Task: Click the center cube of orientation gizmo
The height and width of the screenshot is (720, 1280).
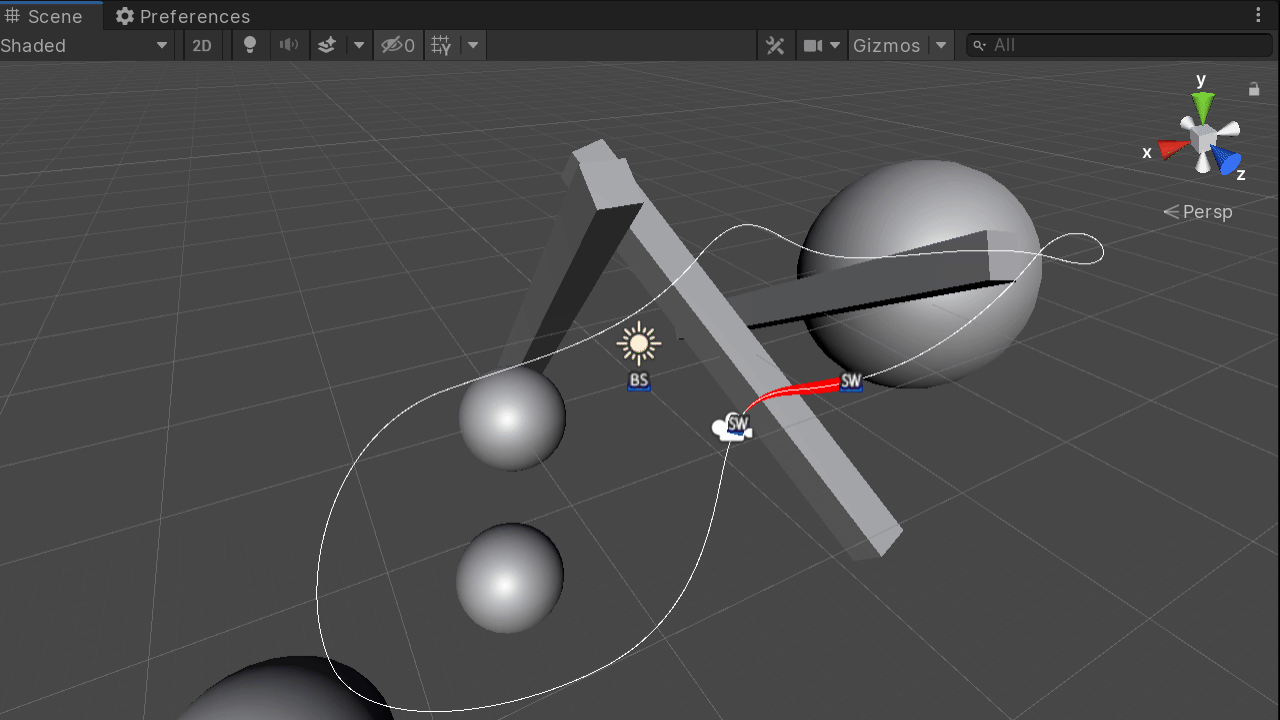Action: [1203, 136]
